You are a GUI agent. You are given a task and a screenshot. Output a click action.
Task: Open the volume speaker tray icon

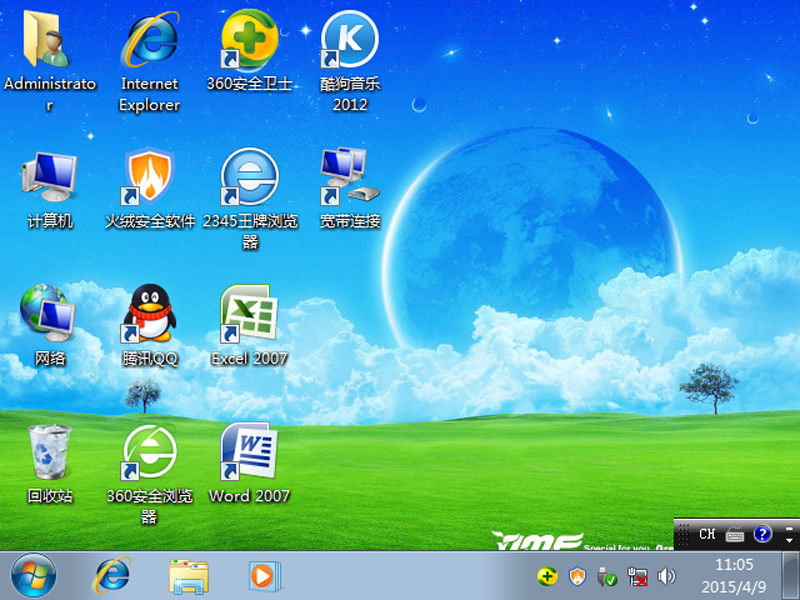pyautogui.click(x=666, y=577)
